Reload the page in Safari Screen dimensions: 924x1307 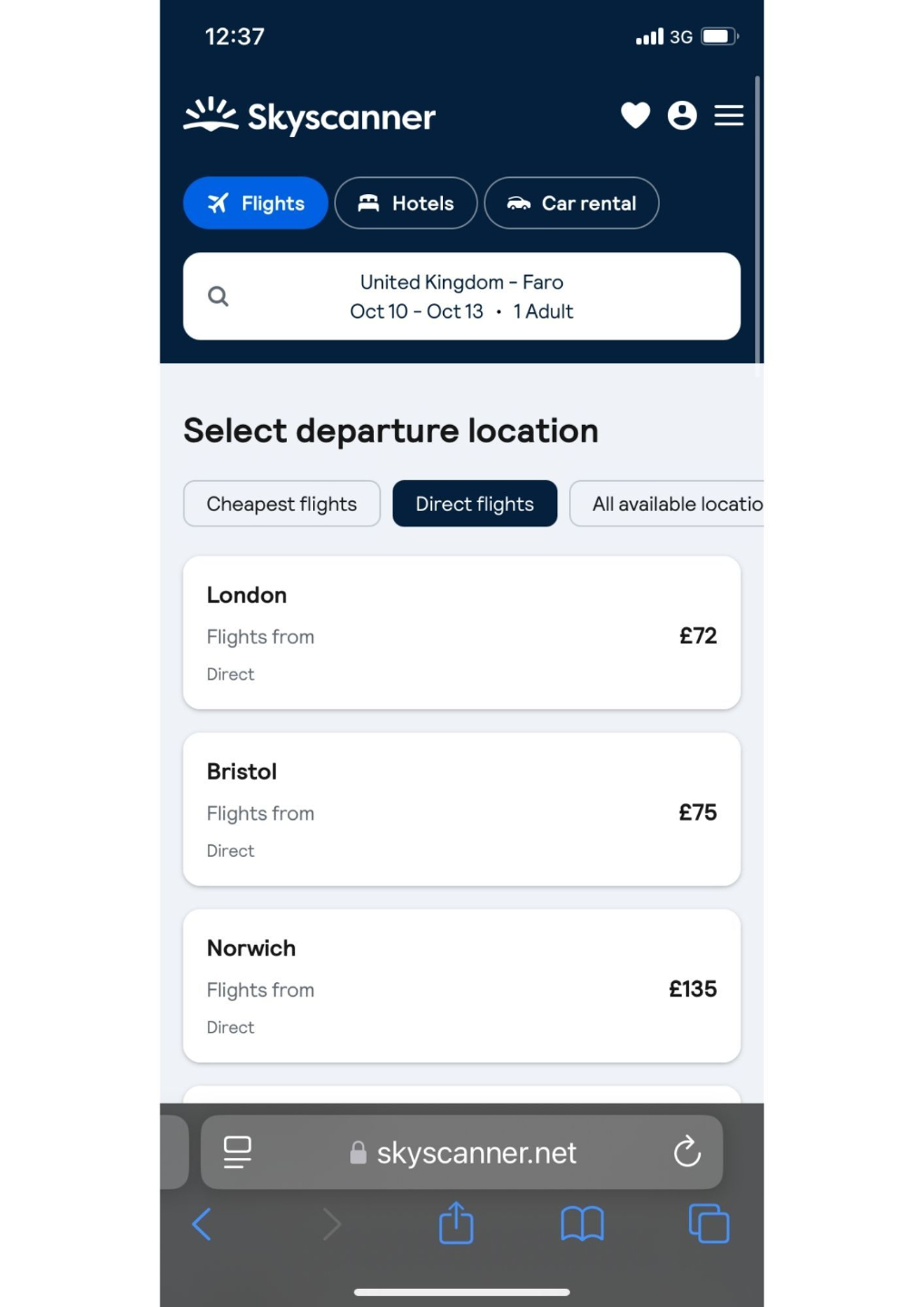(x=687, y=1152)
